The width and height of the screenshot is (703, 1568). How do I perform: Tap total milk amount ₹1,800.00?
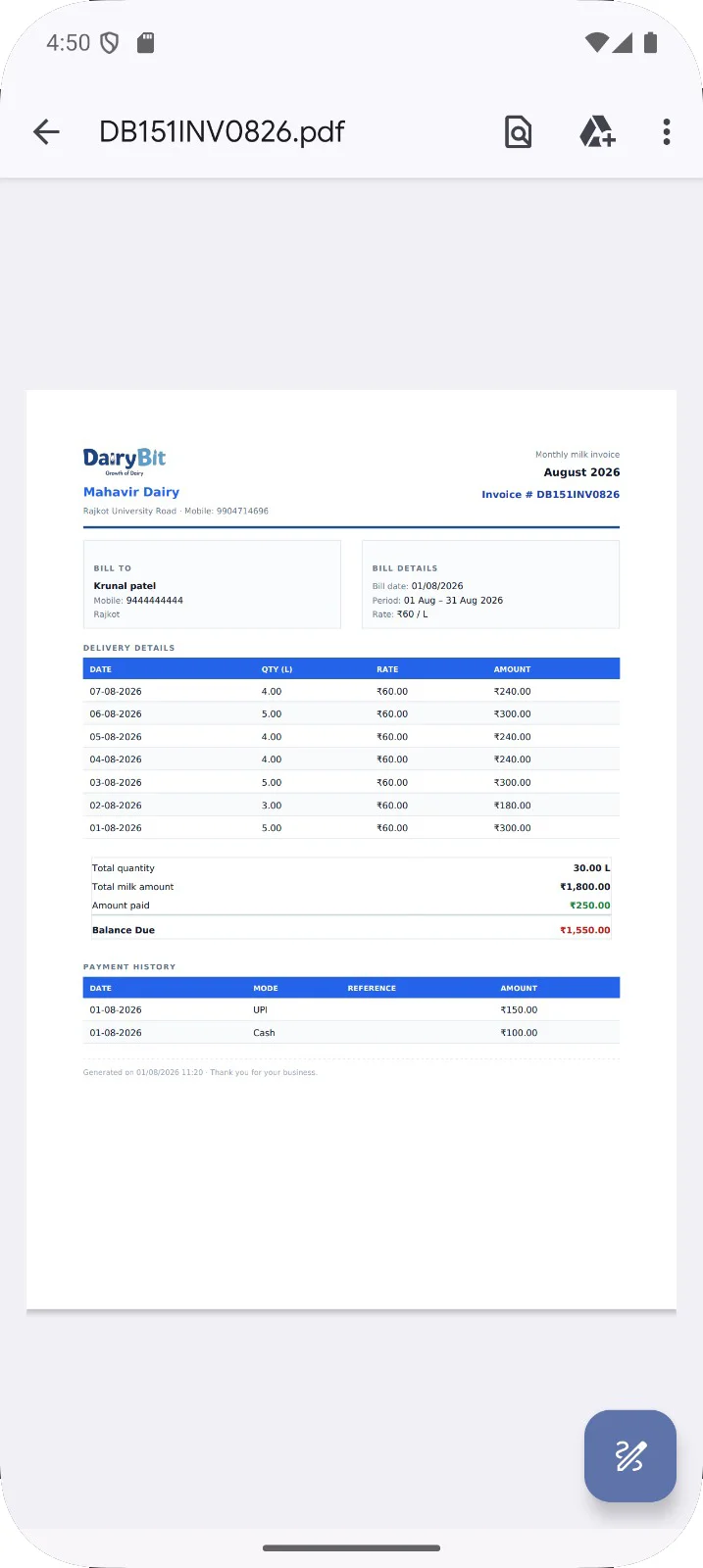click(x=584, y=887)
